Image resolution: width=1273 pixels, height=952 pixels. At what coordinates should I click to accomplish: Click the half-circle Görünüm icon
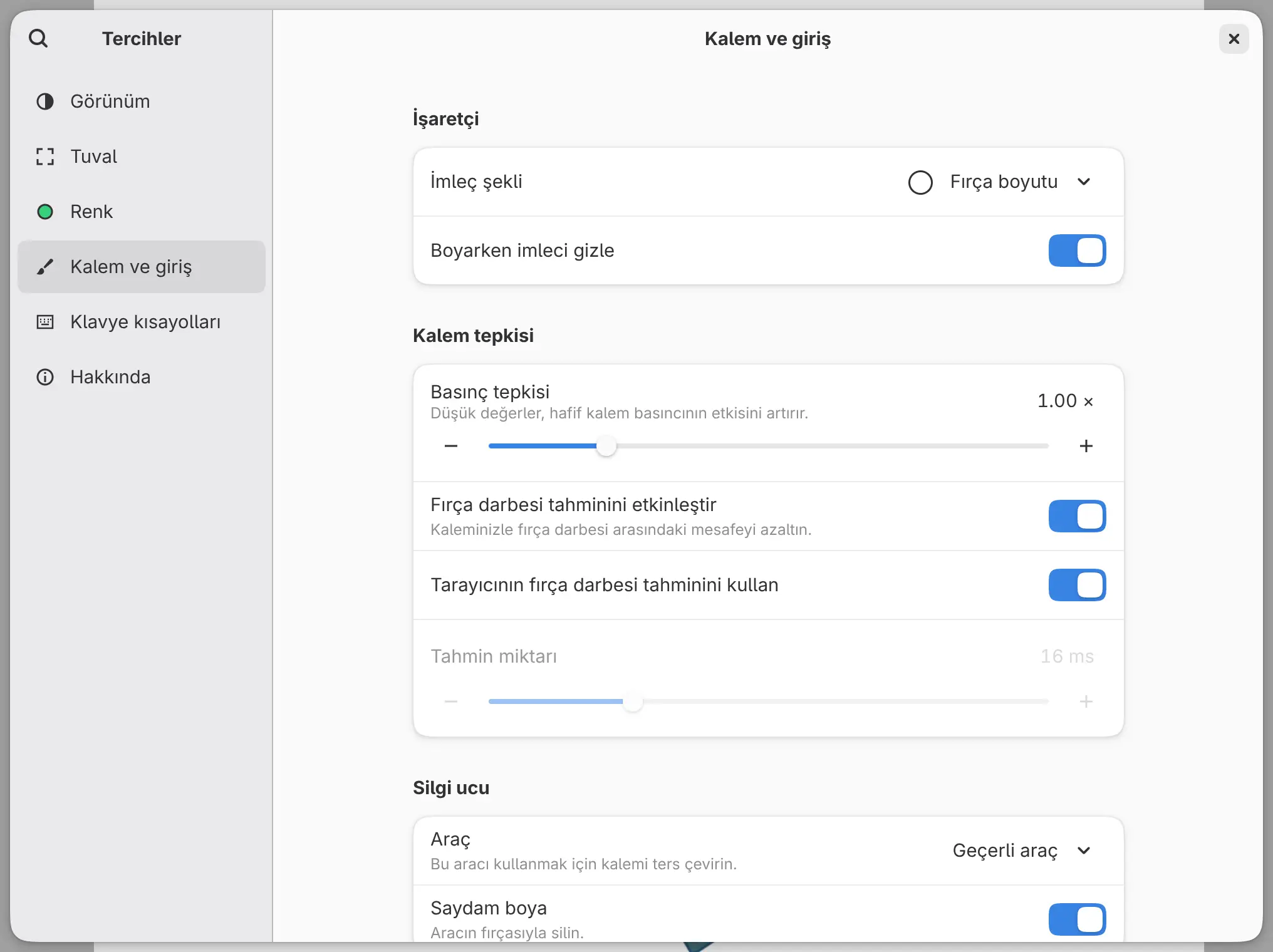pyautogui.click(x=45, y=101)
